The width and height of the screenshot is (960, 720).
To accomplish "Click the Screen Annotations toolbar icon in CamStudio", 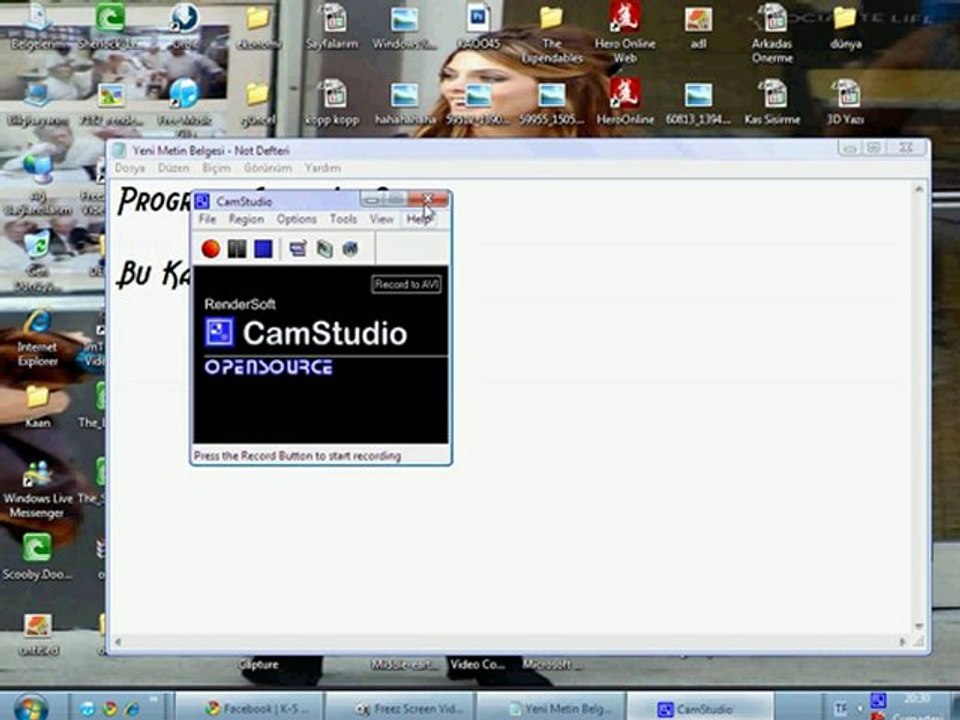I will coord(324,249).
